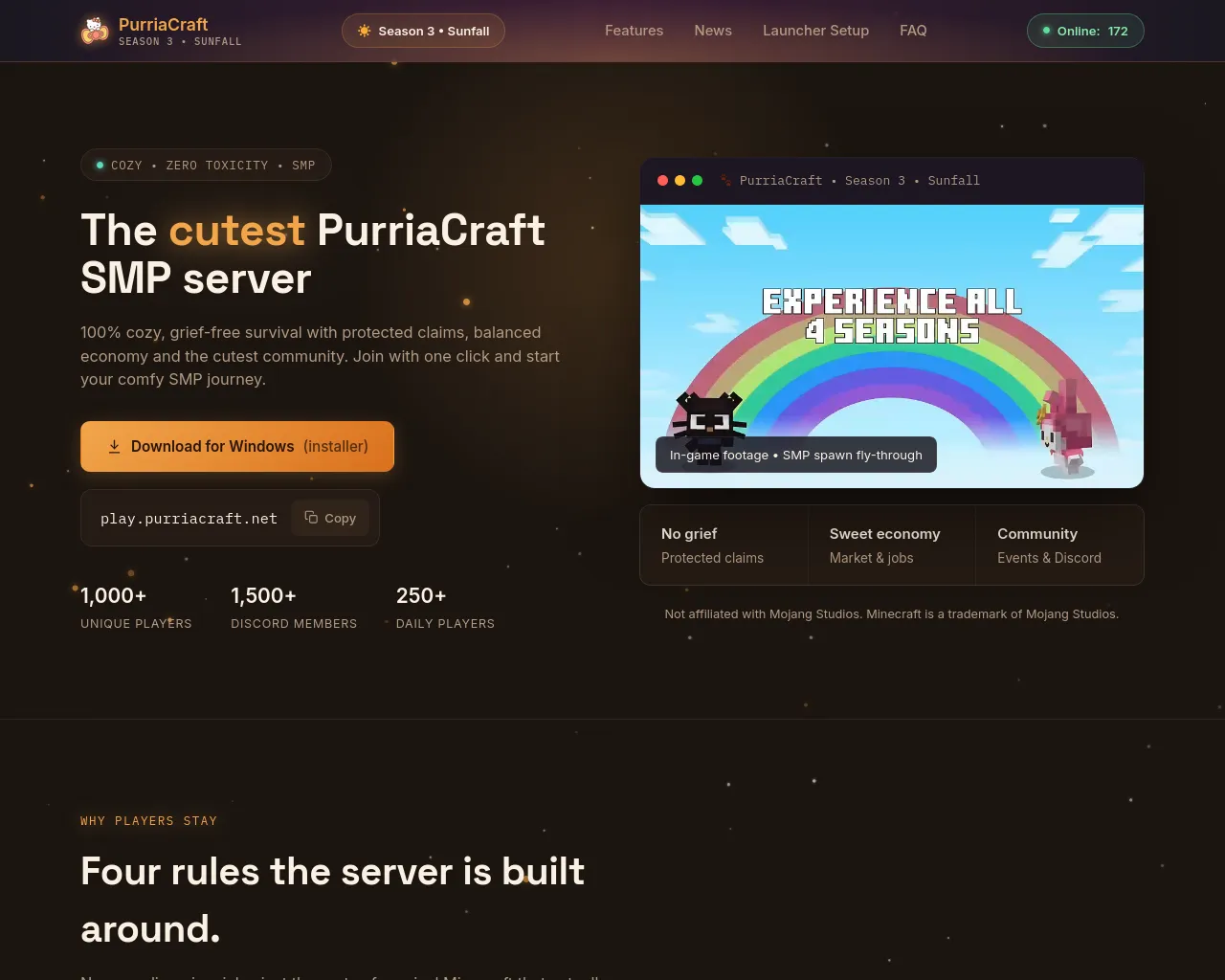
Task: Click the 1,500+ Discord members stat
Action: 294,608
